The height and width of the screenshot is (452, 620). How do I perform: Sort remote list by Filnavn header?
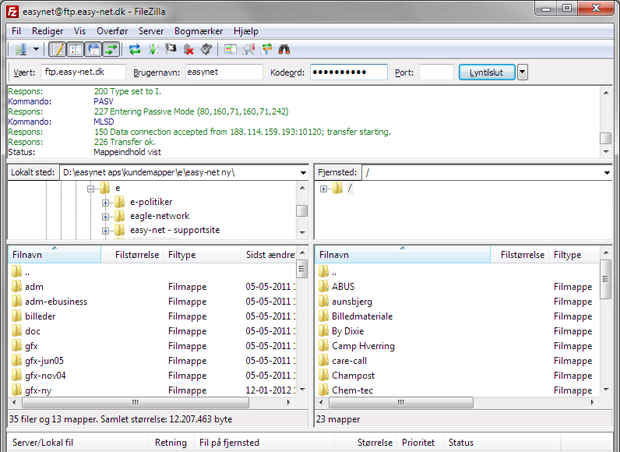(403, 255)
